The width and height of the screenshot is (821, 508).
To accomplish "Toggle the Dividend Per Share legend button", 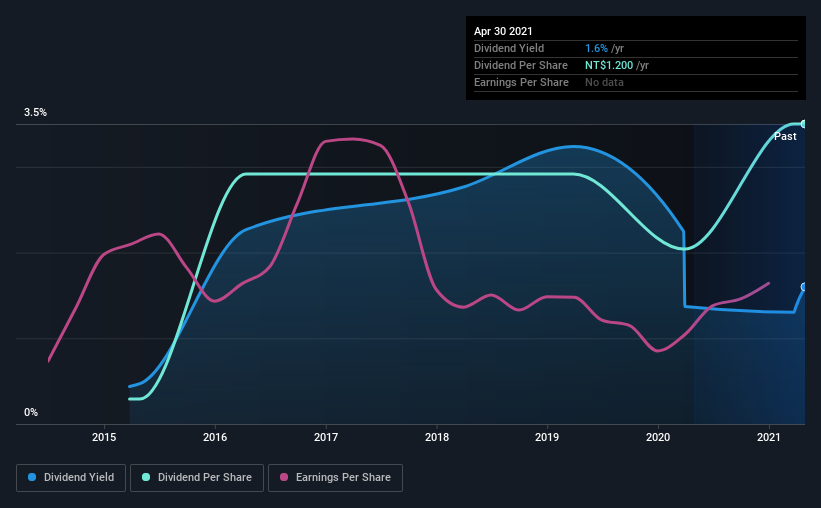I will point(197,478).
